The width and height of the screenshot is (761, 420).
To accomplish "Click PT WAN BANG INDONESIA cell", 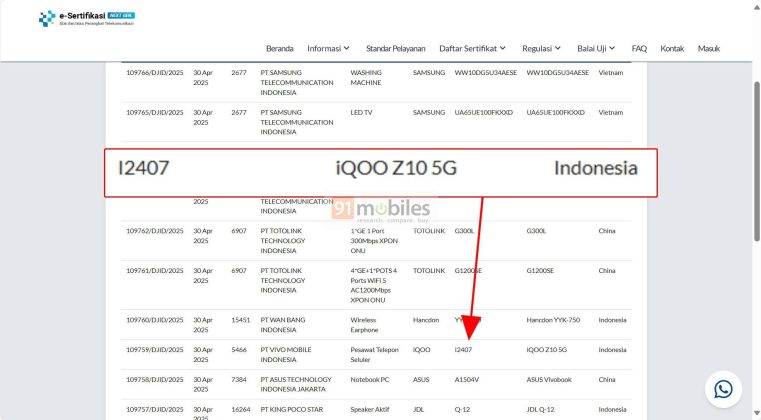I will pyautogui.click(x=283, y=325).
